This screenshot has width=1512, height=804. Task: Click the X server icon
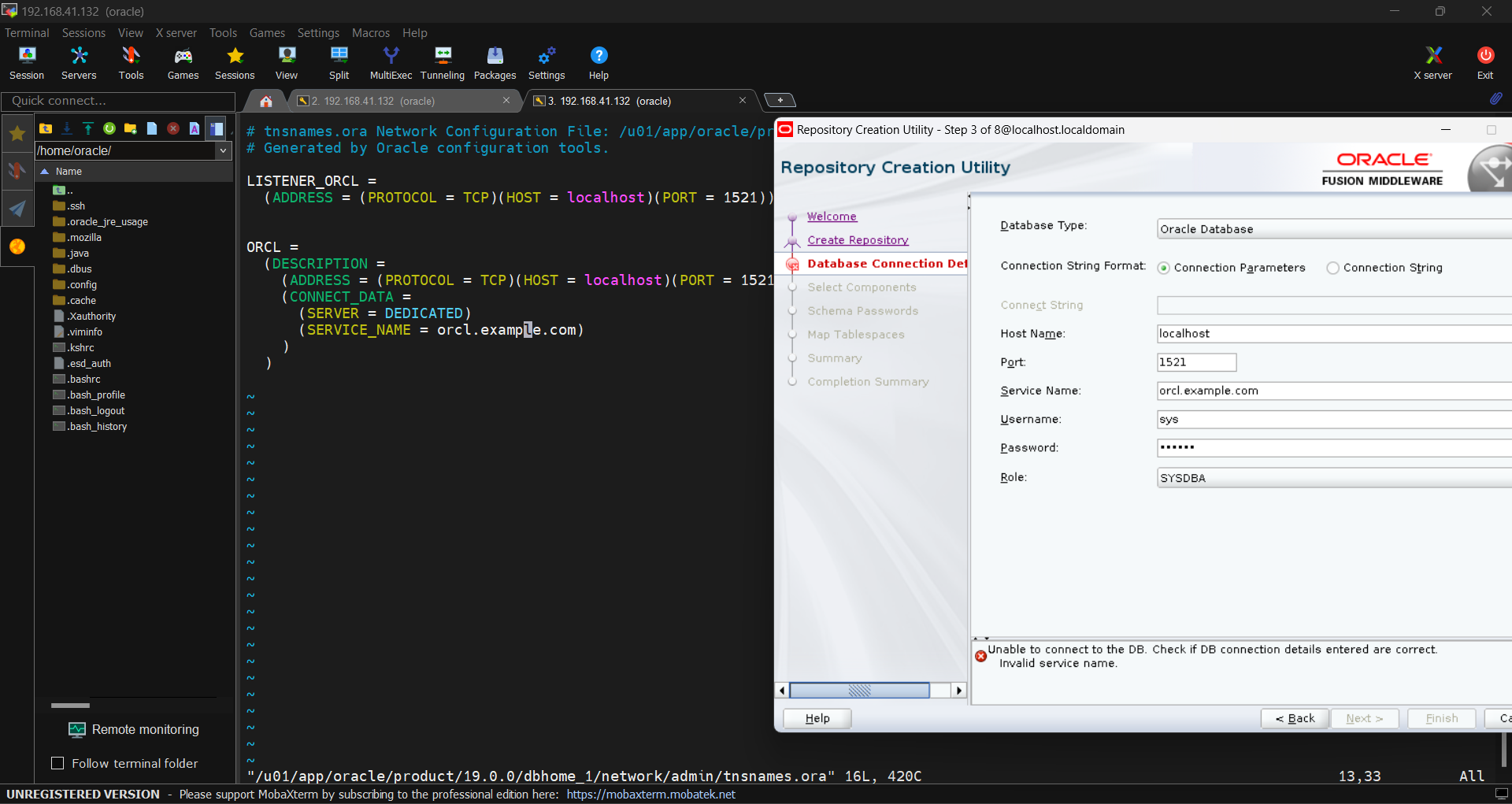[x=1432, y=63]
